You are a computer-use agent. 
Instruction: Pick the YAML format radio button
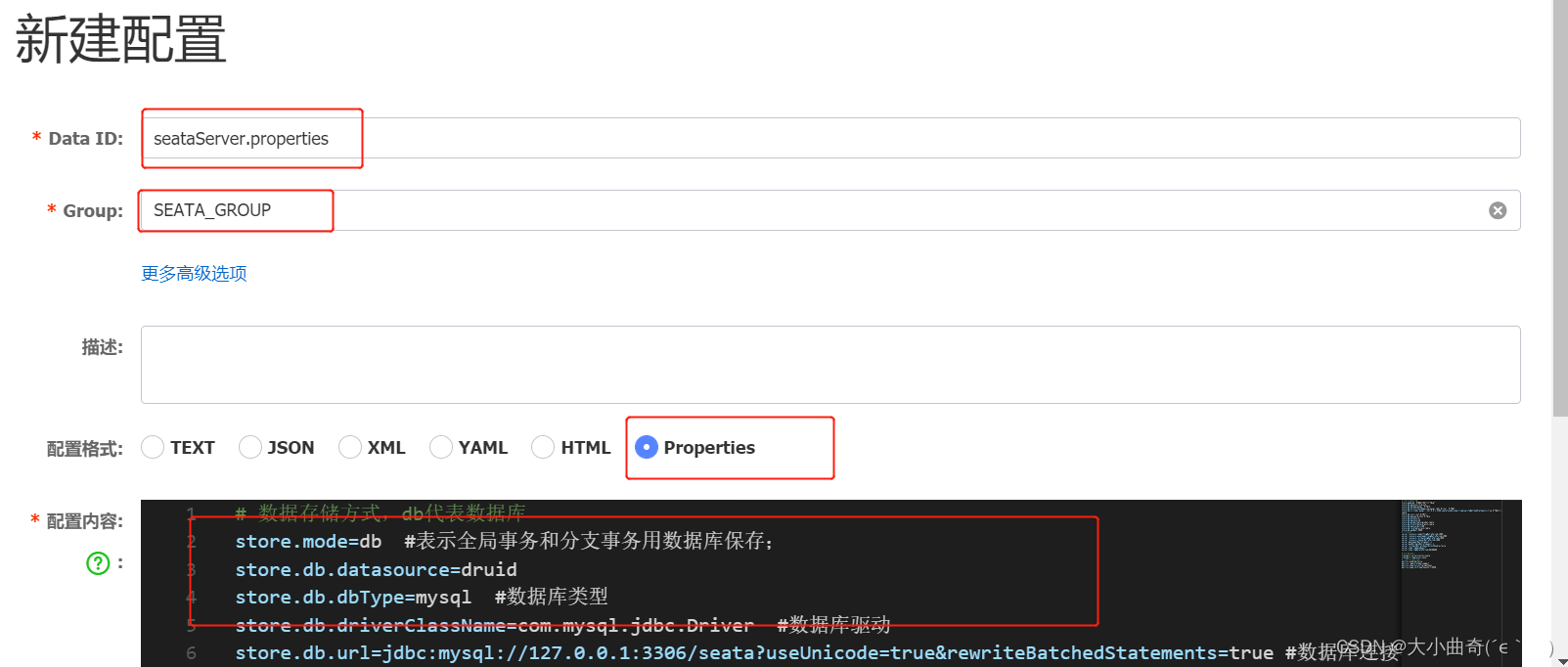click(441, 447)
